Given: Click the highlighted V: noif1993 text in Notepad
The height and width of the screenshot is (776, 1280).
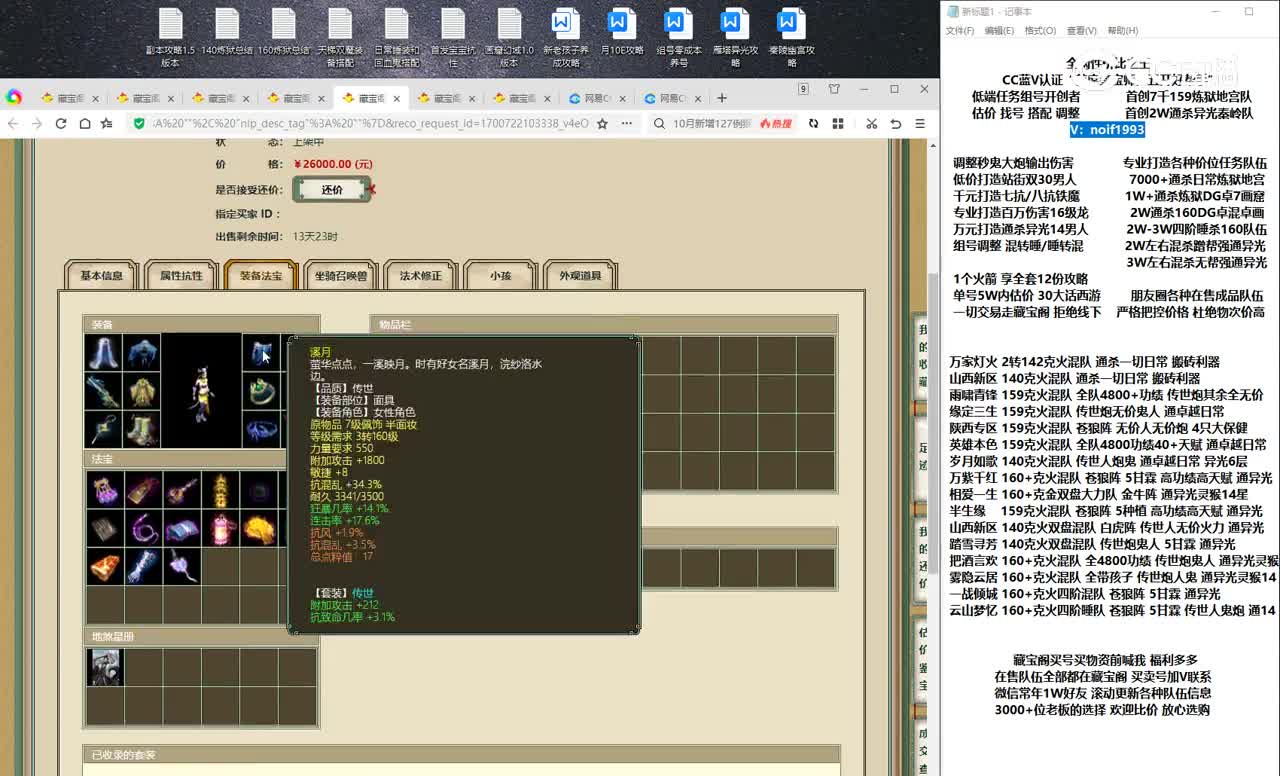Looking at the screenshot, I should tap(1106, 130).
